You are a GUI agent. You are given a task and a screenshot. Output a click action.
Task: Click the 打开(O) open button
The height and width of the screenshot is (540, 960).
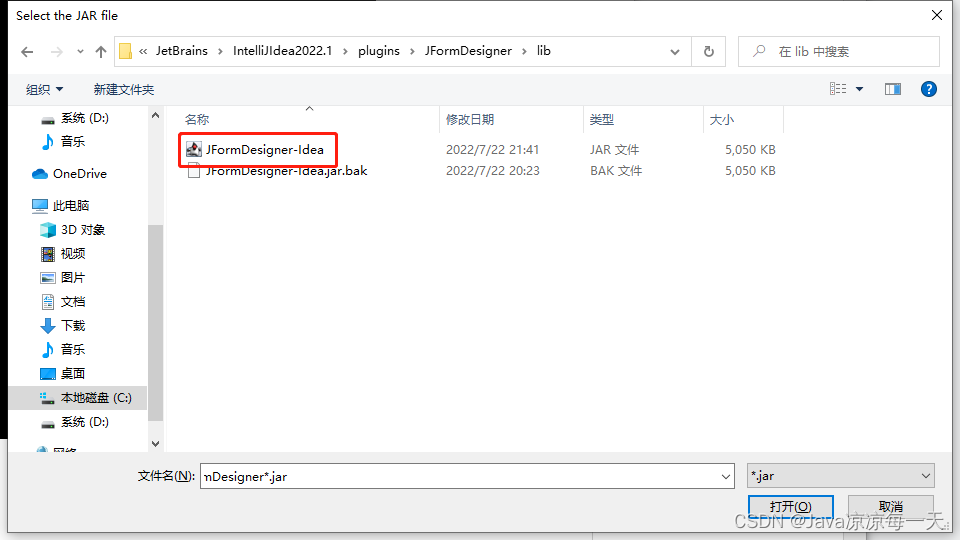tap(790, 507)
